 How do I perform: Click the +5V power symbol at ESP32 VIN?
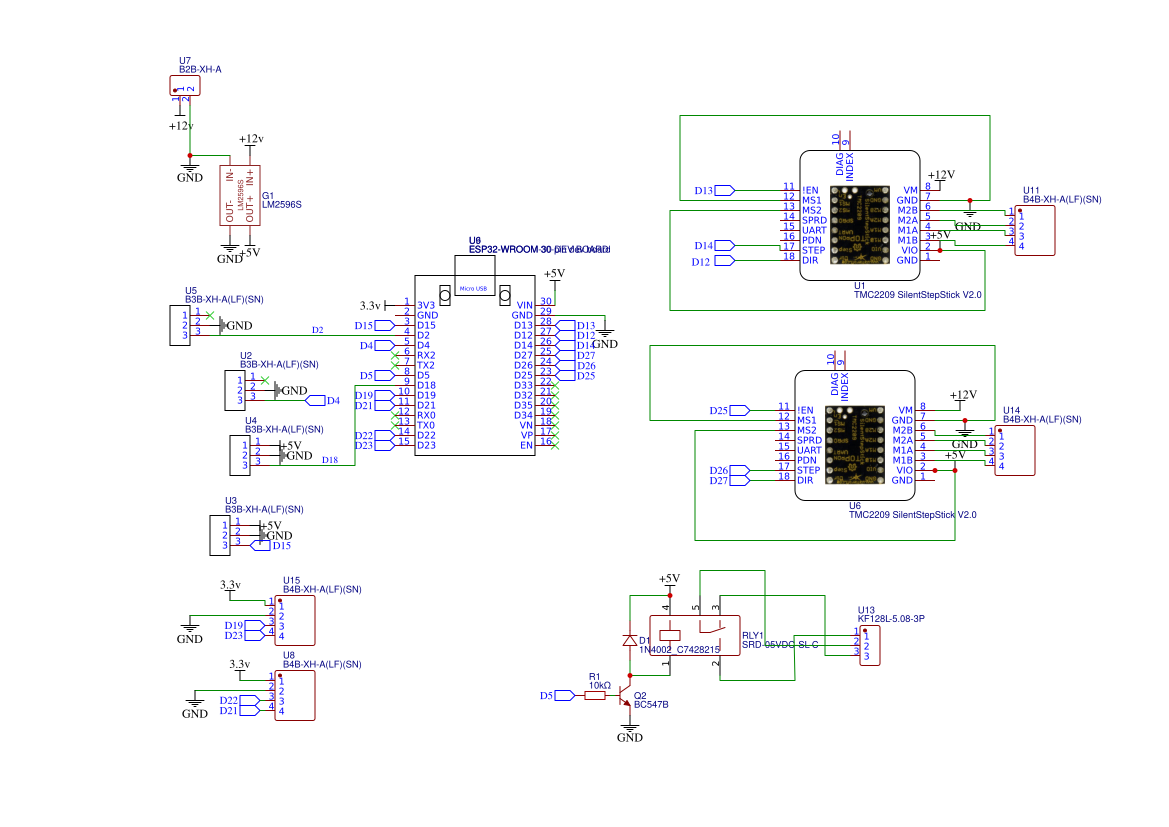(555, 277)
